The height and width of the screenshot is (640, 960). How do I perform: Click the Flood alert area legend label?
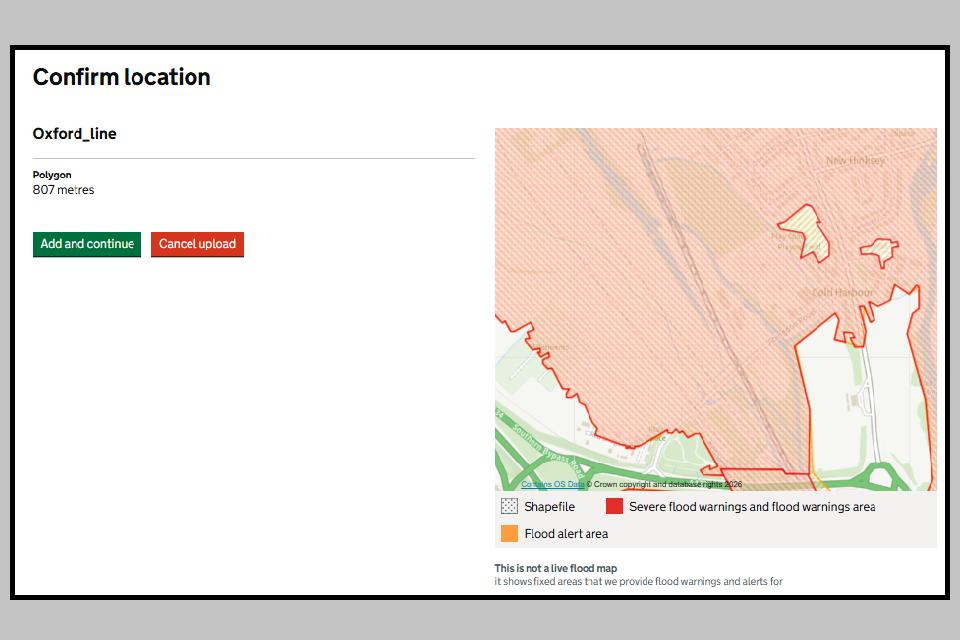click(566, 534)
